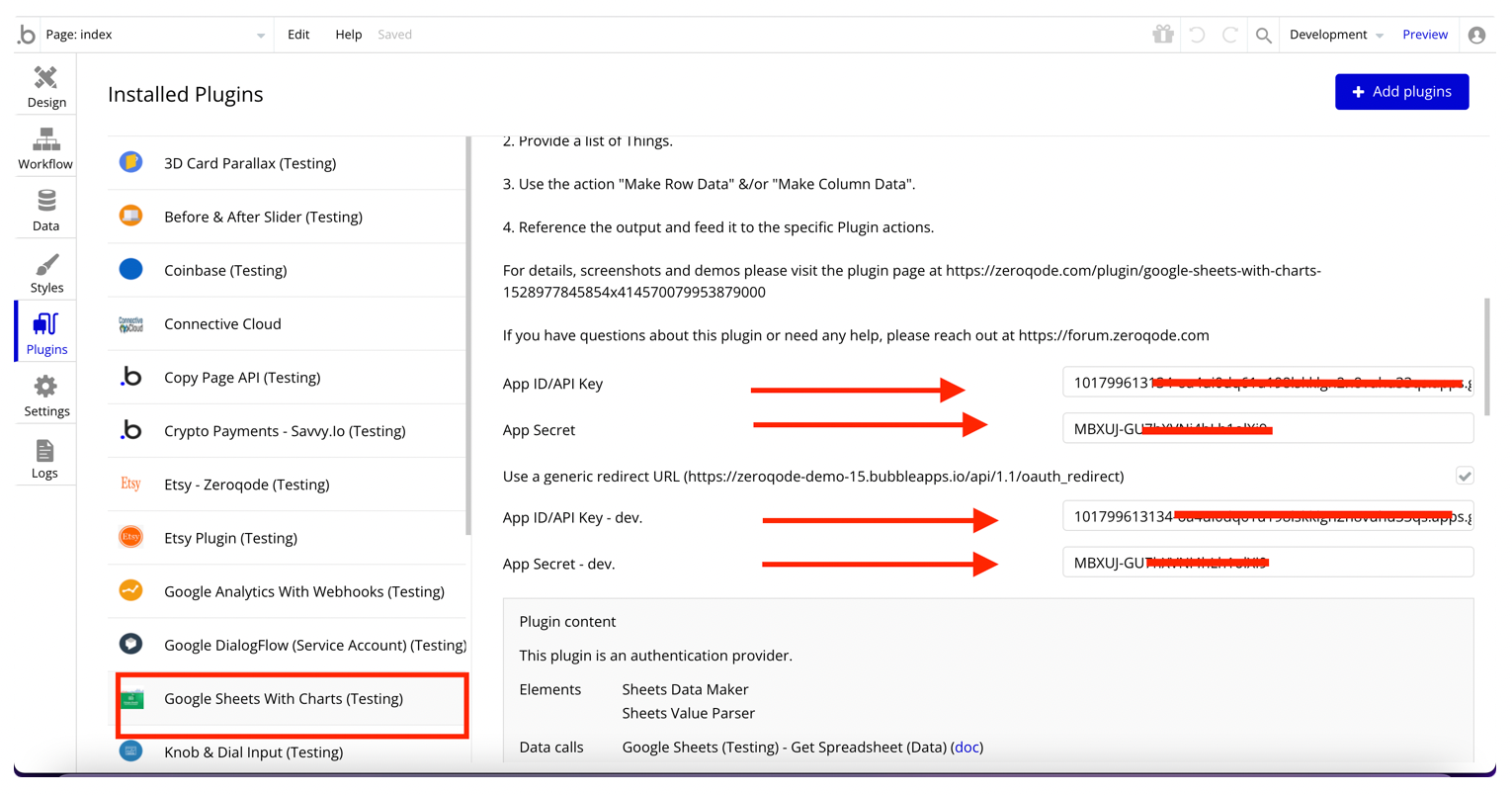Click the App ID/API Key - dev. field

point(1268,516)
